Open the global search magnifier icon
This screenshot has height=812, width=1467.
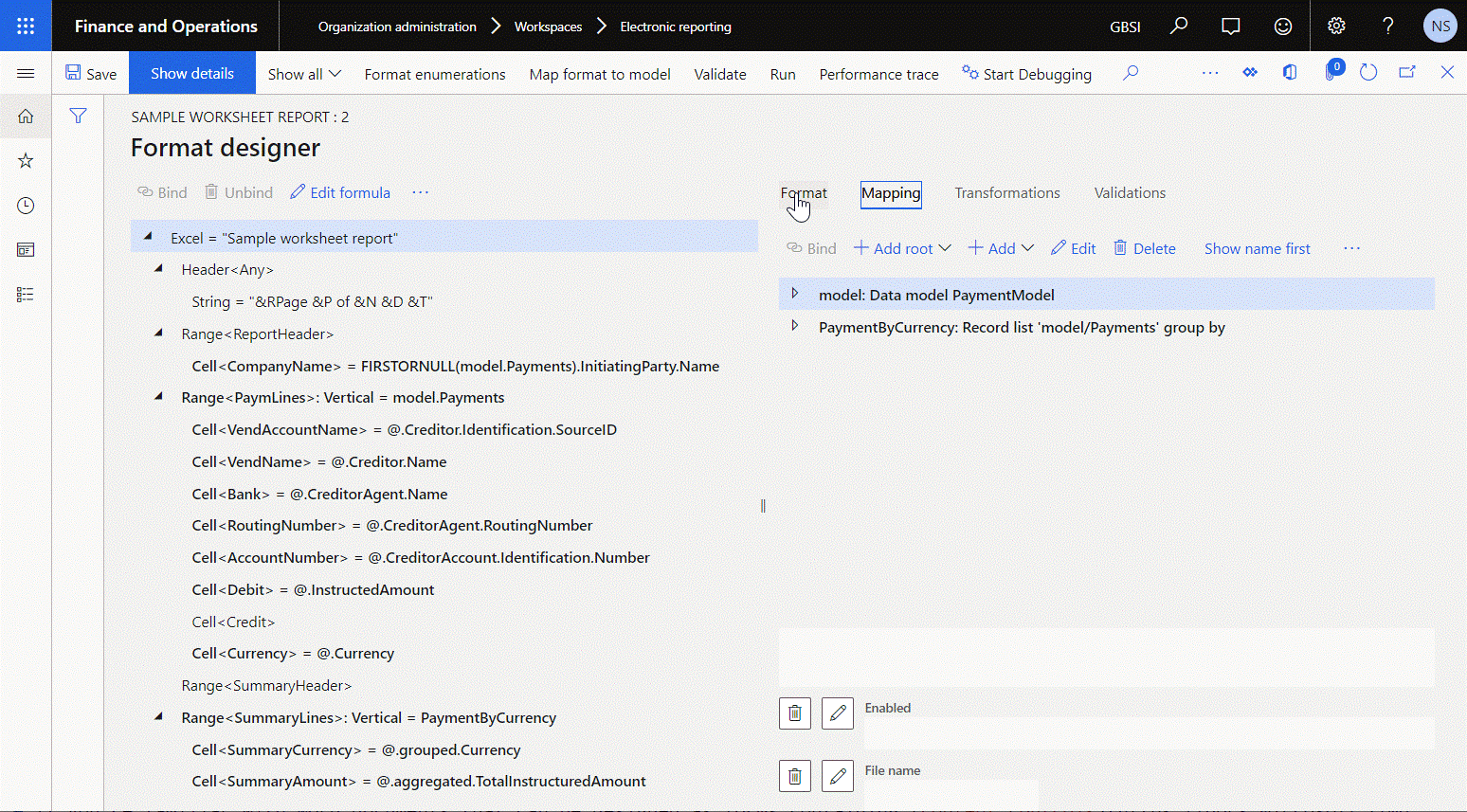click(1178, 26)
